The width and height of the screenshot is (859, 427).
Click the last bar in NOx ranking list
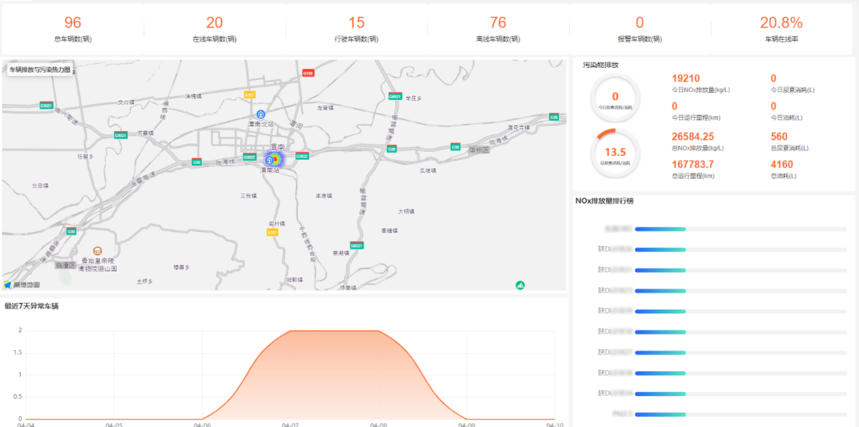point(660,412)
